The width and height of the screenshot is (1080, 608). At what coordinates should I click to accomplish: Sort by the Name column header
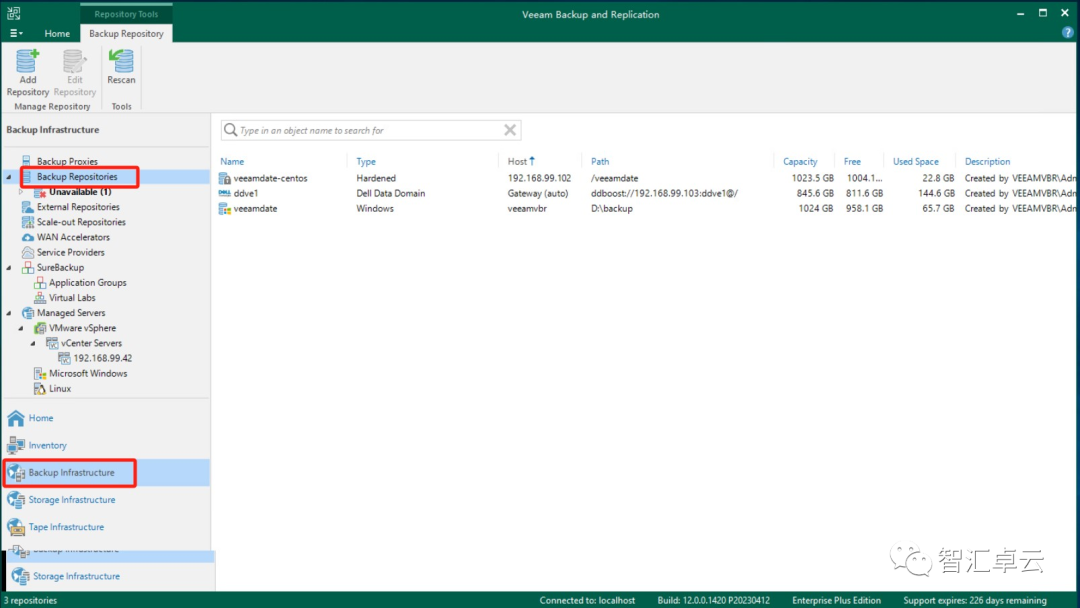(x=232, y=161)
